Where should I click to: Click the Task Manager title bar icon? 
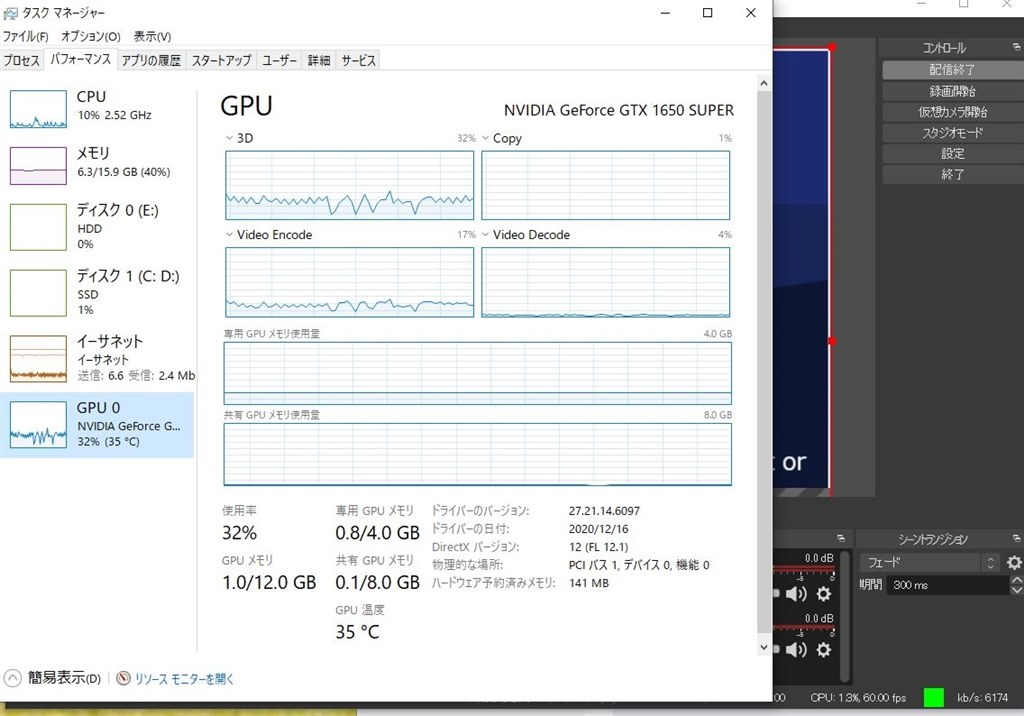[x=10, y=13]
